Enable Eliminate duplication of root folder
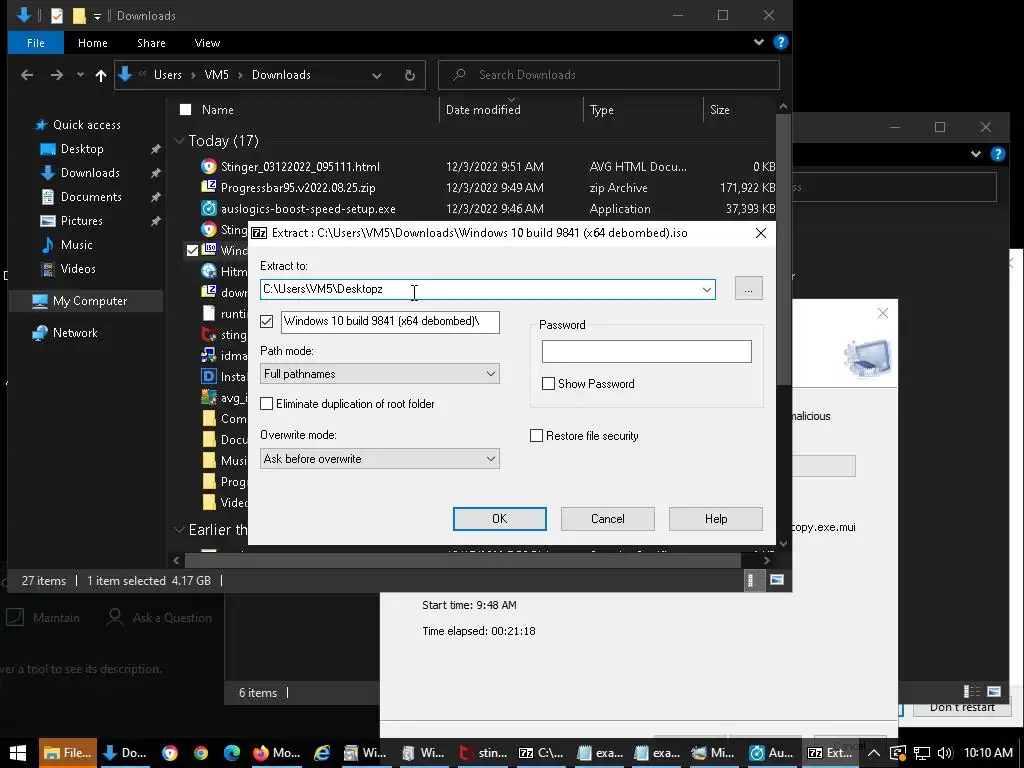The height and width of the screenshot is (768, 1024). (x=266, y=404)
